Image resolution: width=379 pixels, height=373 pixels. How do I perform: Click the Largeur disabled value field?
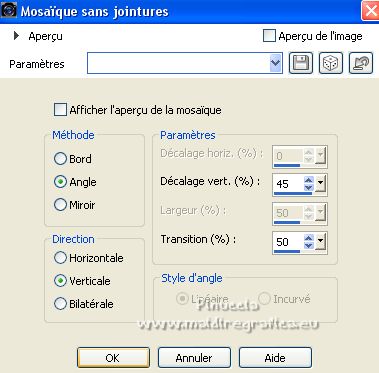point(289,212)
